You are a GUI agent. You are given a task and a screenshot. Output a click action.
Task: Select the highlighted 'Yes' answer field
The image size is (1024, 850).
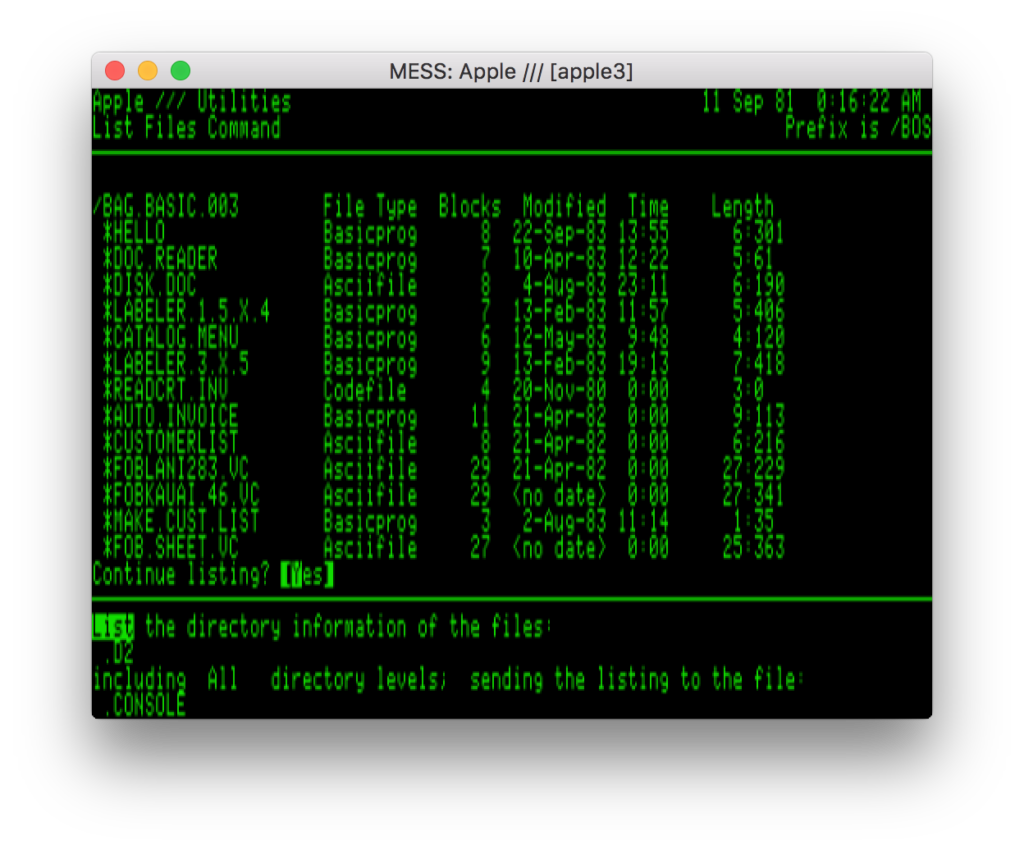[x=307, y=575]
